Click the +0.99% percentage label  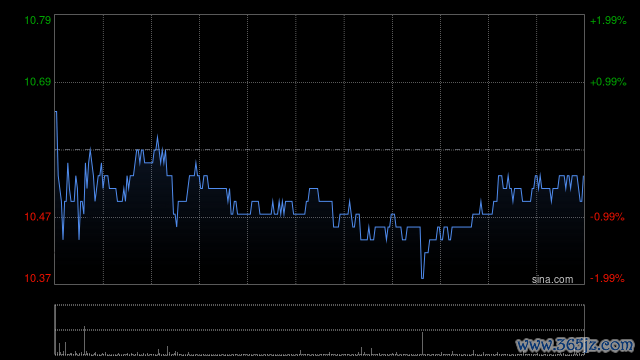tap(608, 82)
